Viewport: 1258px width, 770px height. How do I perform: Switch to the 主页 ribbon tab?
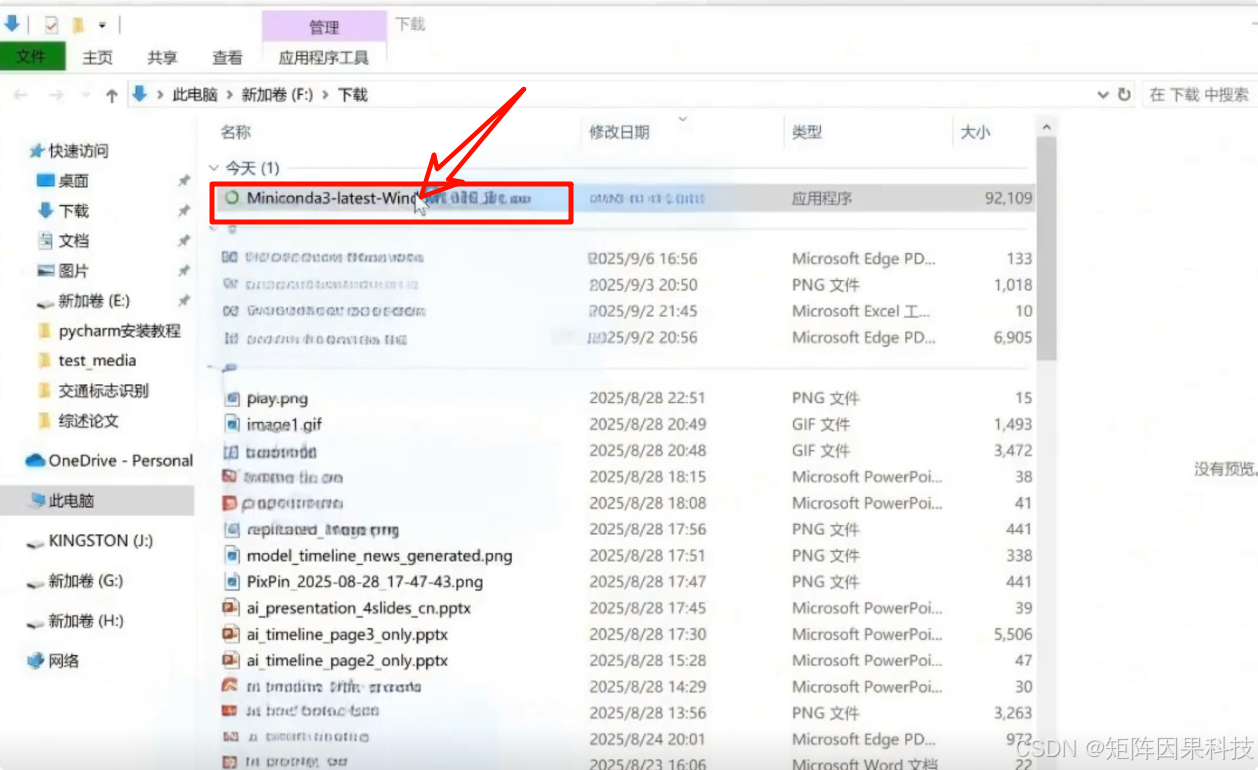[97, 58]
